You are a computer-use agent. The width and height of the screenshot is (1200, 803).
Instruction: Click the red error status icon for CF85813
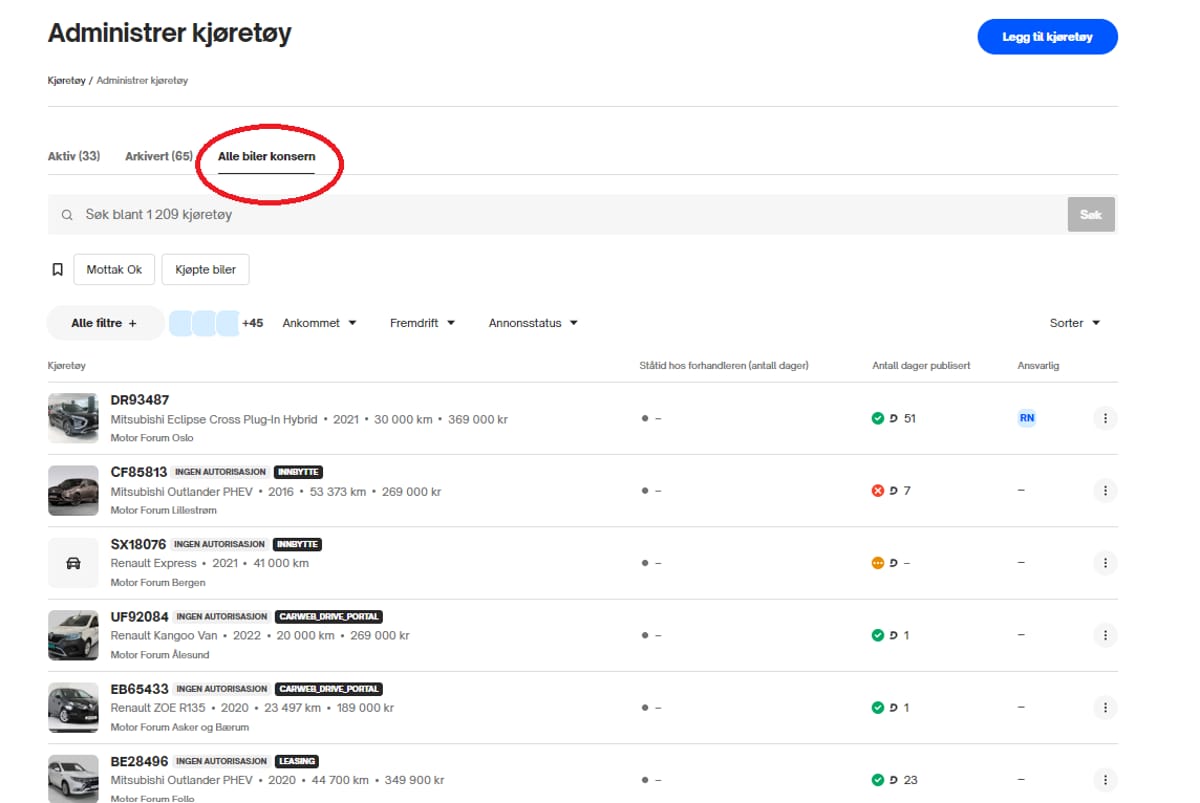pos(878,491)
